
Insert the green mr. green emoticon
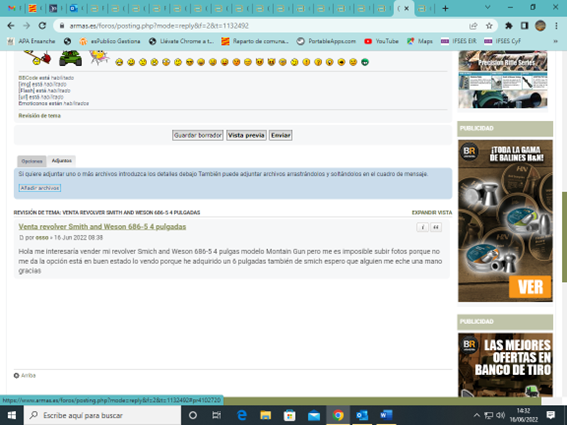(x=365, y=62)
